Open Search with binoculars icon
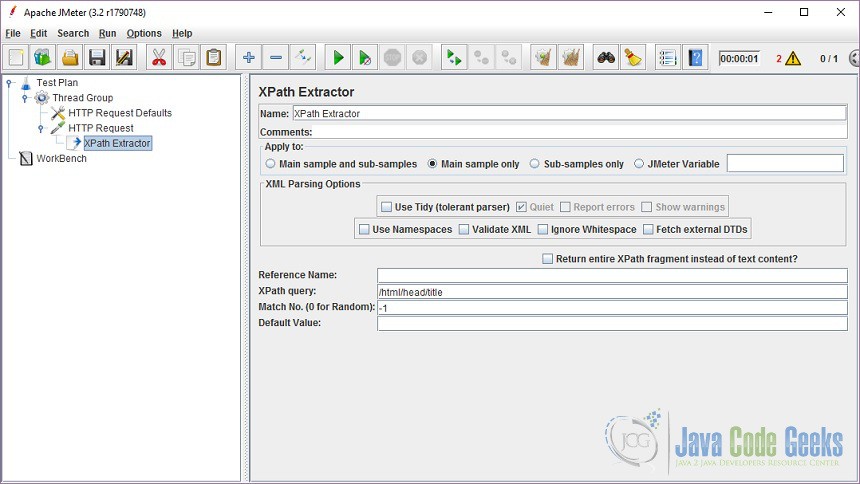Screen dimensions: 860x484 pos(606,58)
